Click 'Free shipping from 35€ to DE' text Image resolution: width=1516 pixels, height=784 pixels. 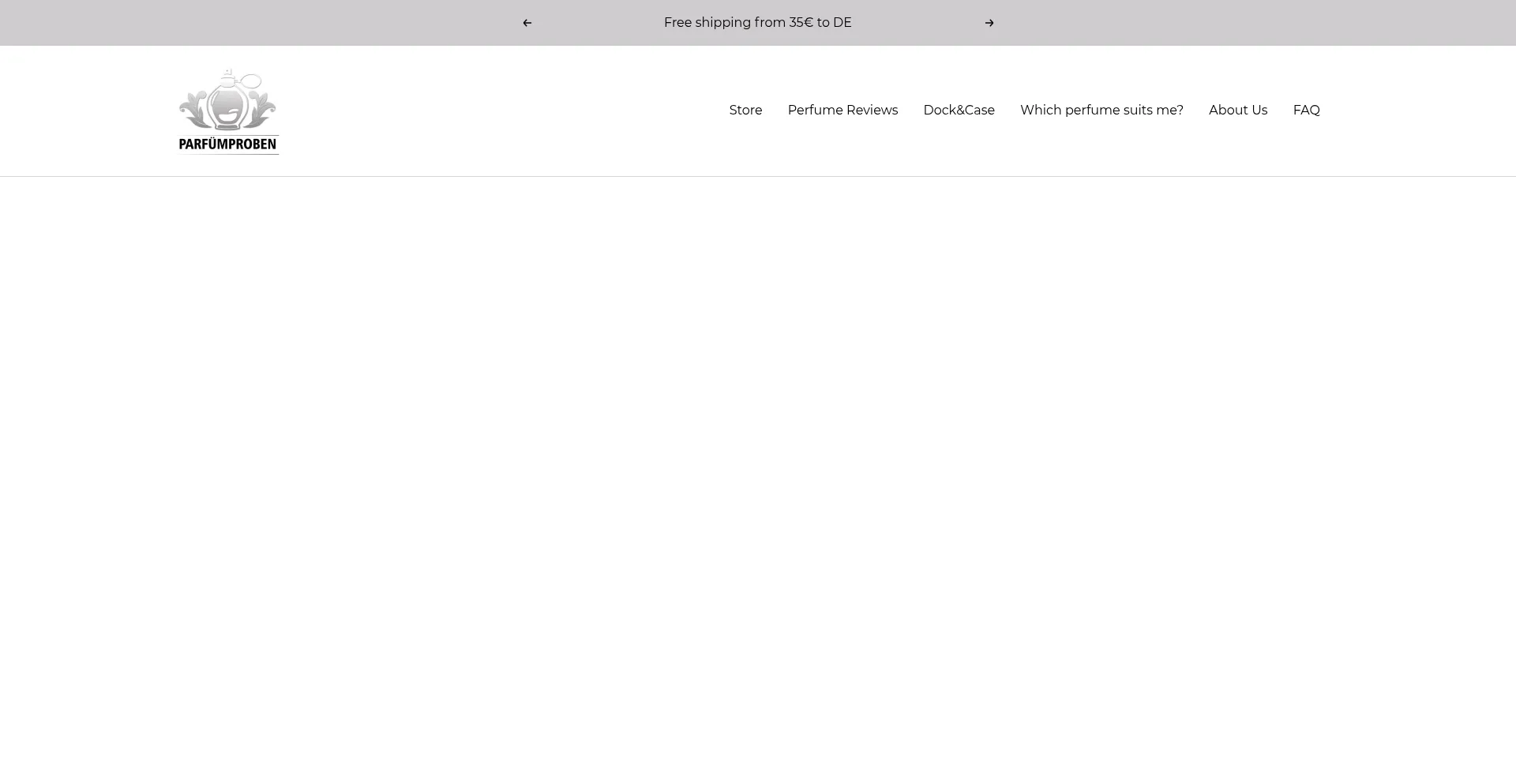[757, 23]
